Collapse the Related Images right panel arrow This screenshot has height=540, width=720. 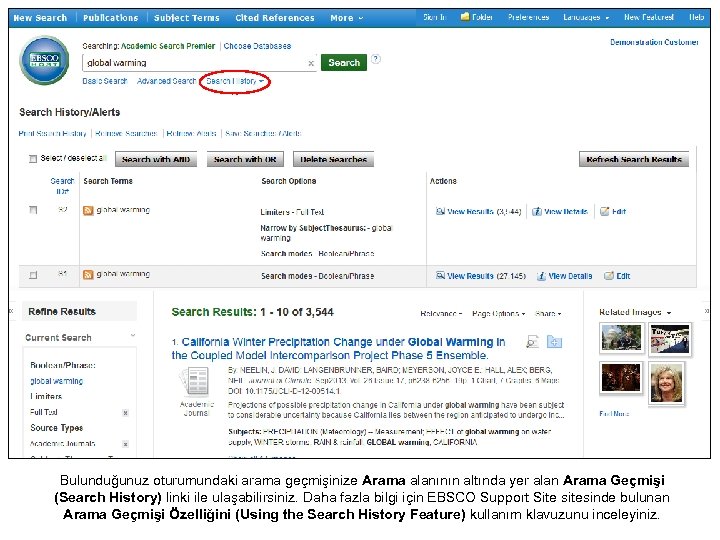(x=707, y=311)
